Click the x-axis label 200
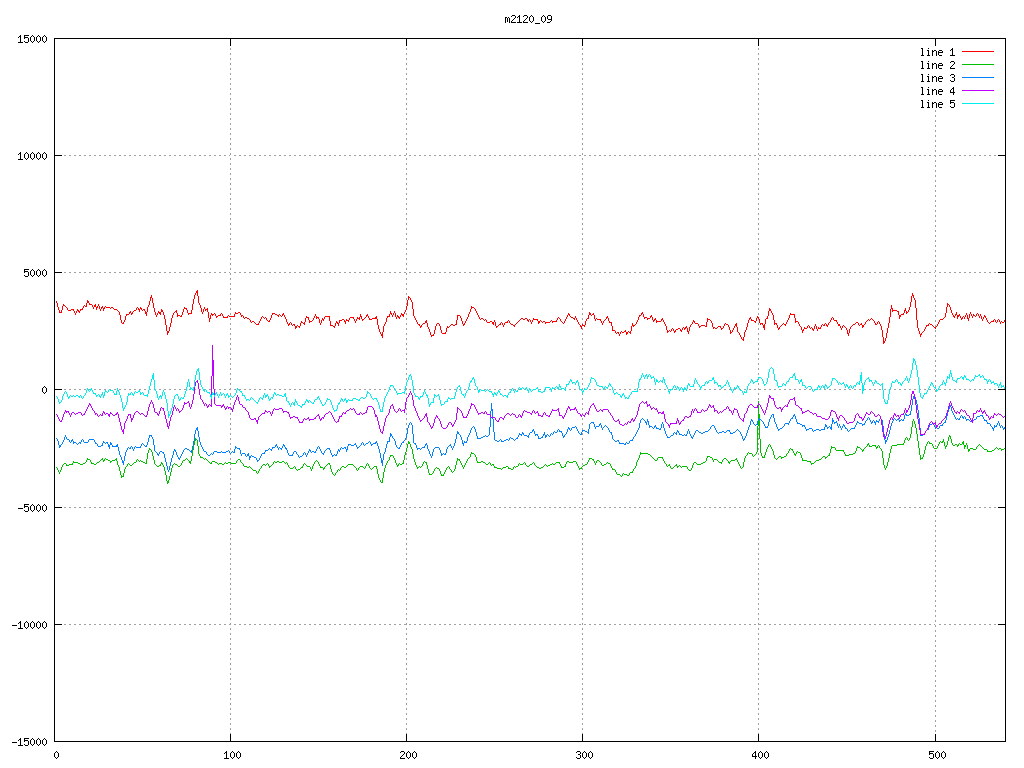 pos(408,756)
